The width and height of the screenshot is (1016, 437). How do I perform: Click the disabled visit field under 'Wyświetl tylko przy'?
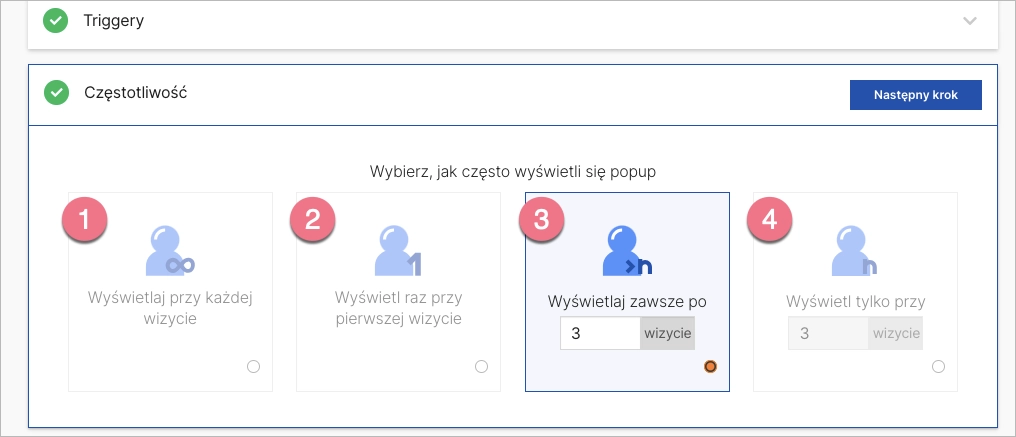tap(827, 333)
